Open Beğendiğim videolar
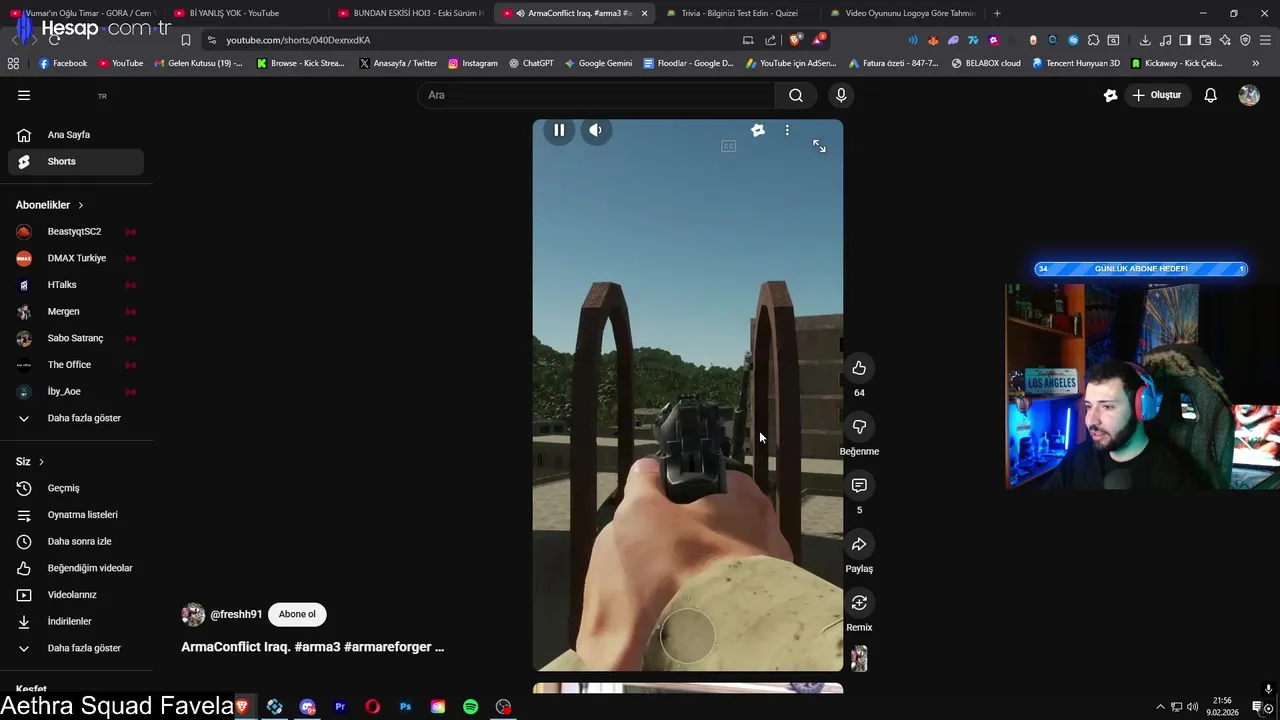The image size is (1280, 720). tap(76, 568)
